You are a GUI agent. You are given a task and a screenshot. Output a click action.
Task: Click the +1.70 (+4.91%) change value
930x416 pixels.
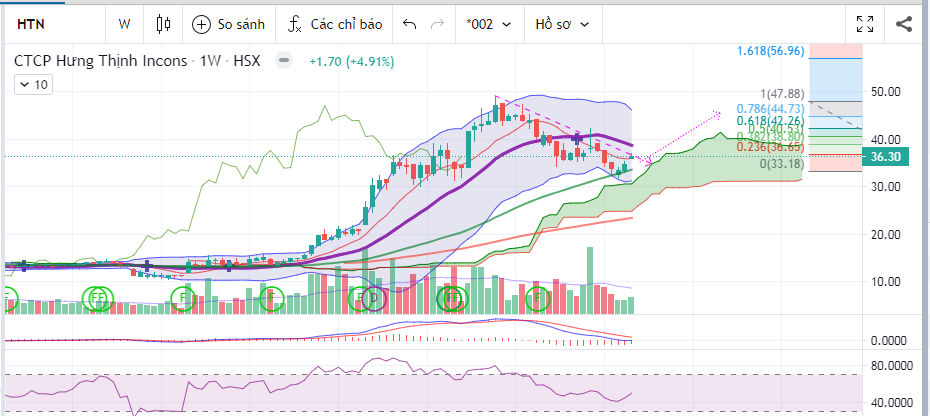[x=352, y=61]
